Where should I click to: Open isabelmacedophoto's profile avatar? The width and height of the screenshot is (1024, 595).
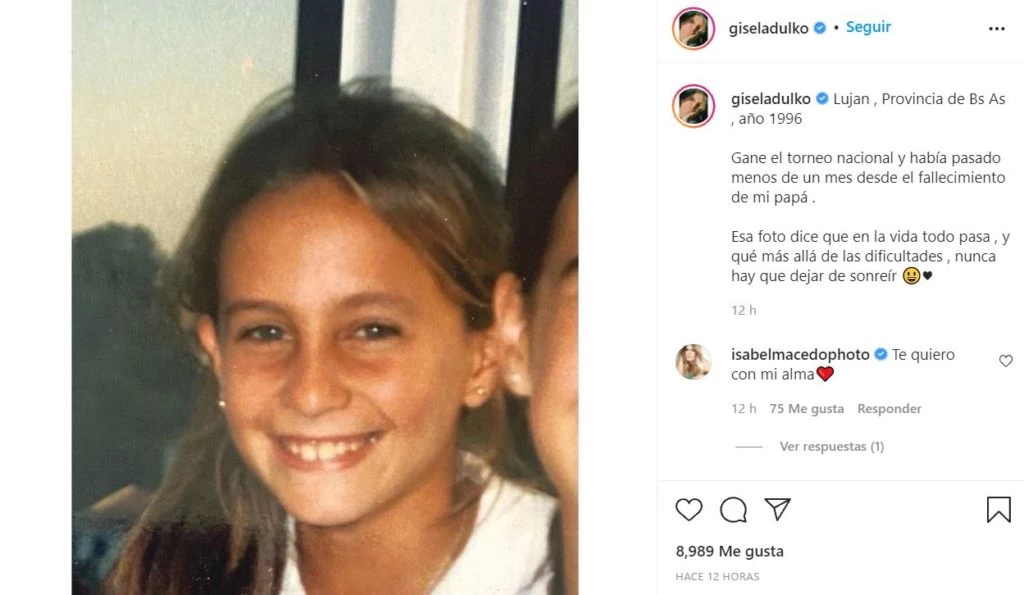(693, 362)
